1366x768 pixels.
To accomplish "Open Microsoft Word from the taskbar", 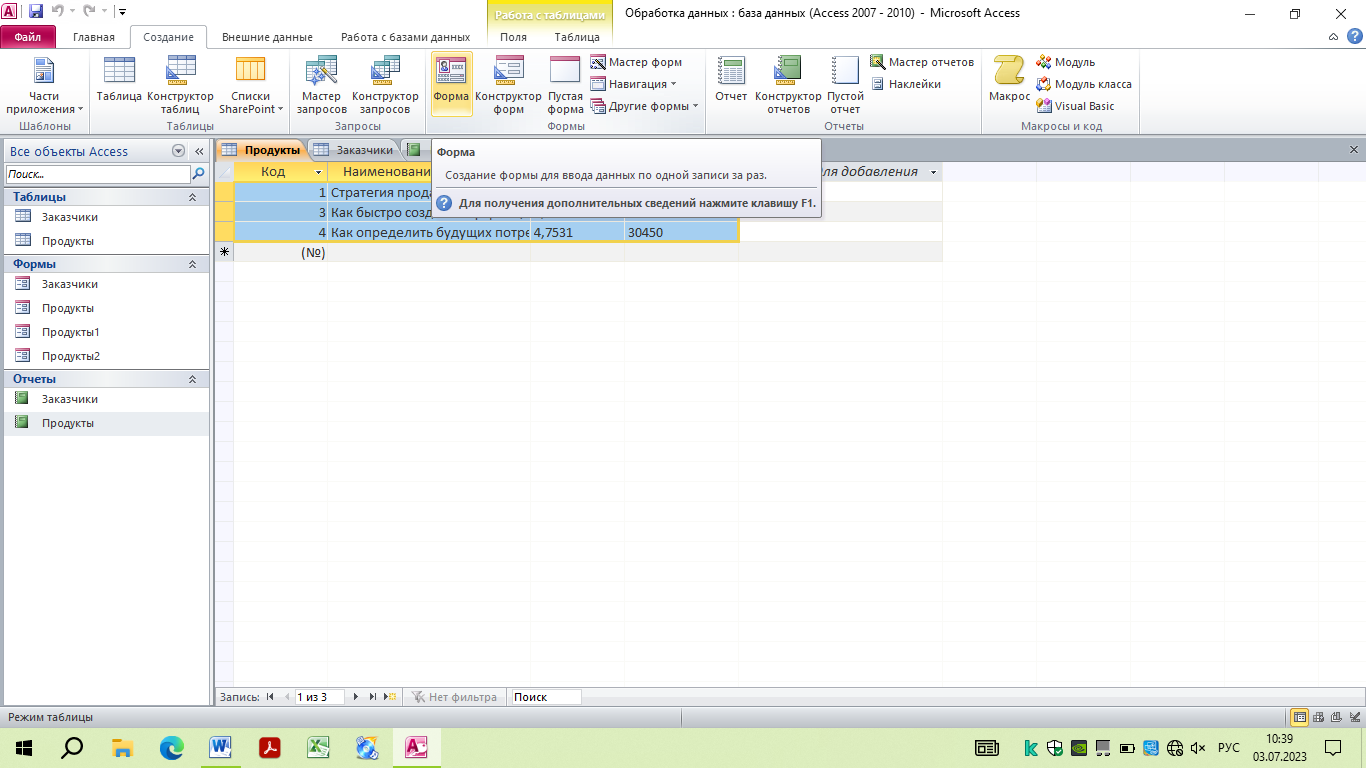I will 220,747.
